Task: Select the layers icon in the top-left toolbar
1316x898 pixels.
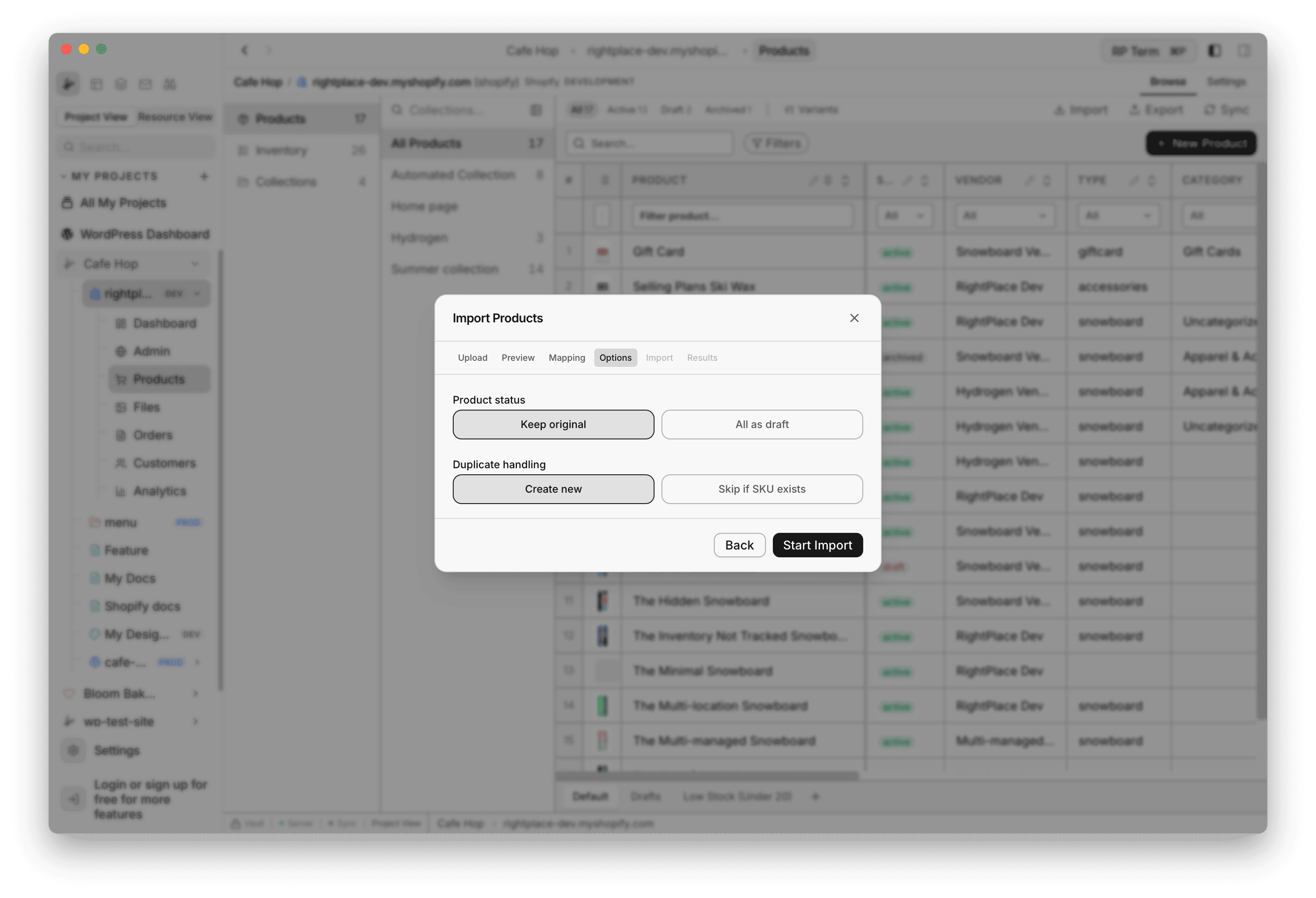Action: tap(121, 83)
